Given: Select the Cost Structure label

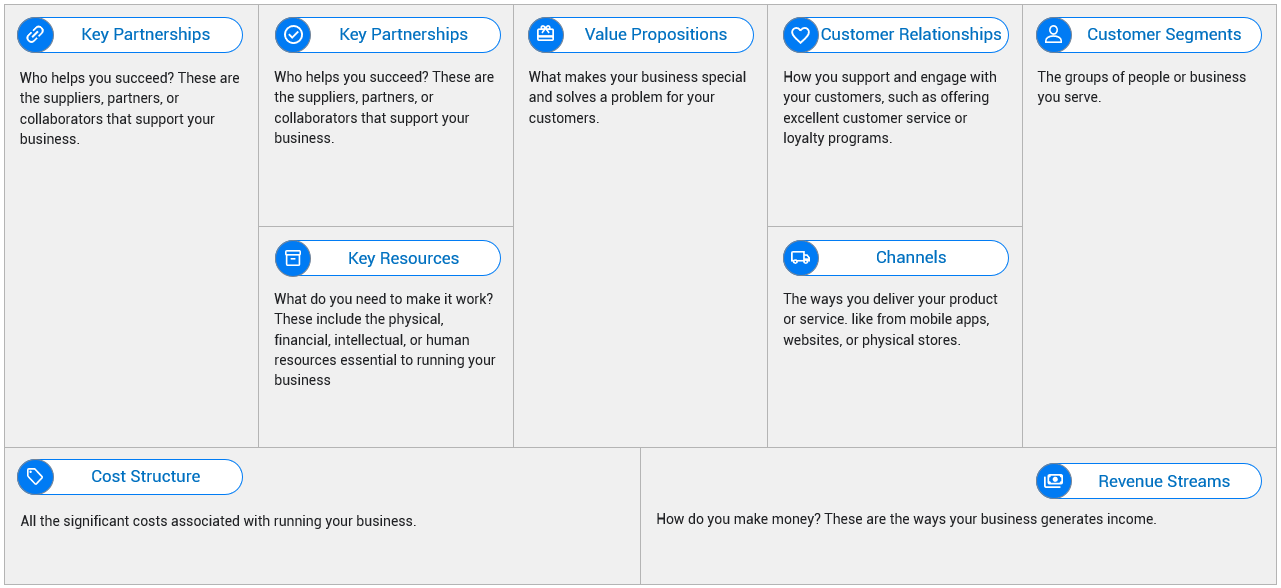Looking at the screenshot, I should coord(146,477).
